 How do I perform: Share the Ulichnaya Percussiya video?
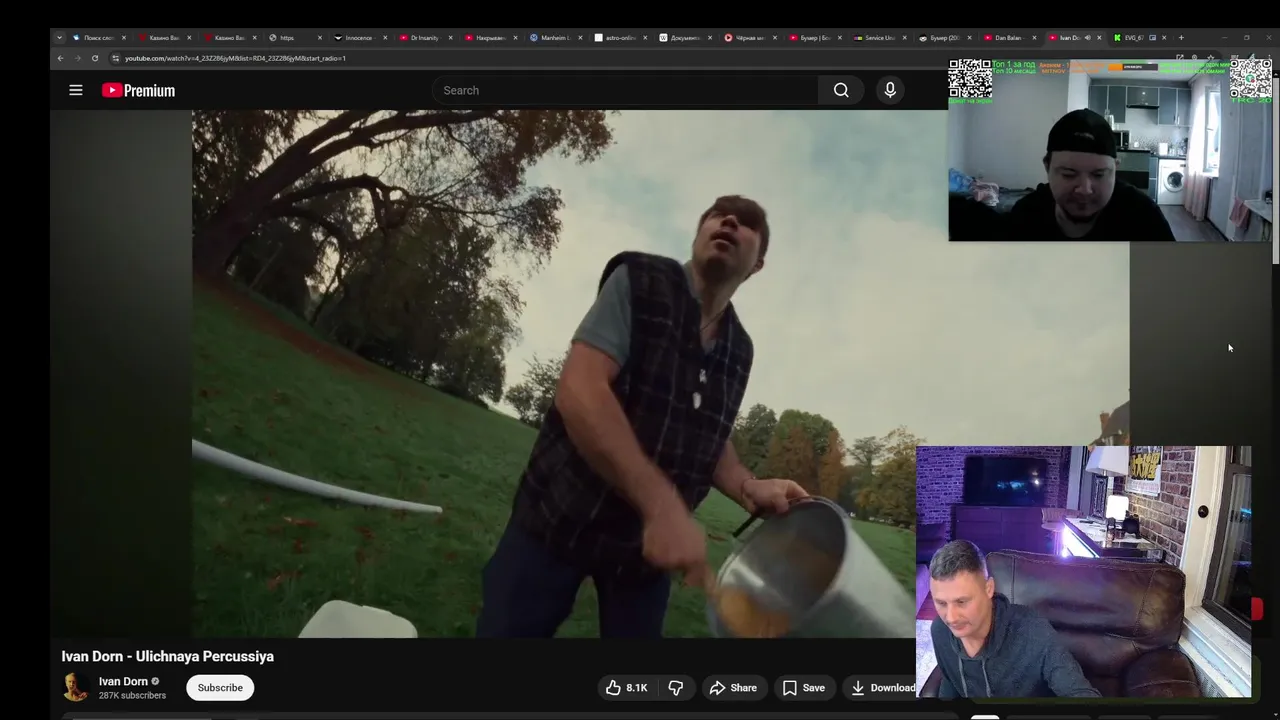[x=733, y=688]
